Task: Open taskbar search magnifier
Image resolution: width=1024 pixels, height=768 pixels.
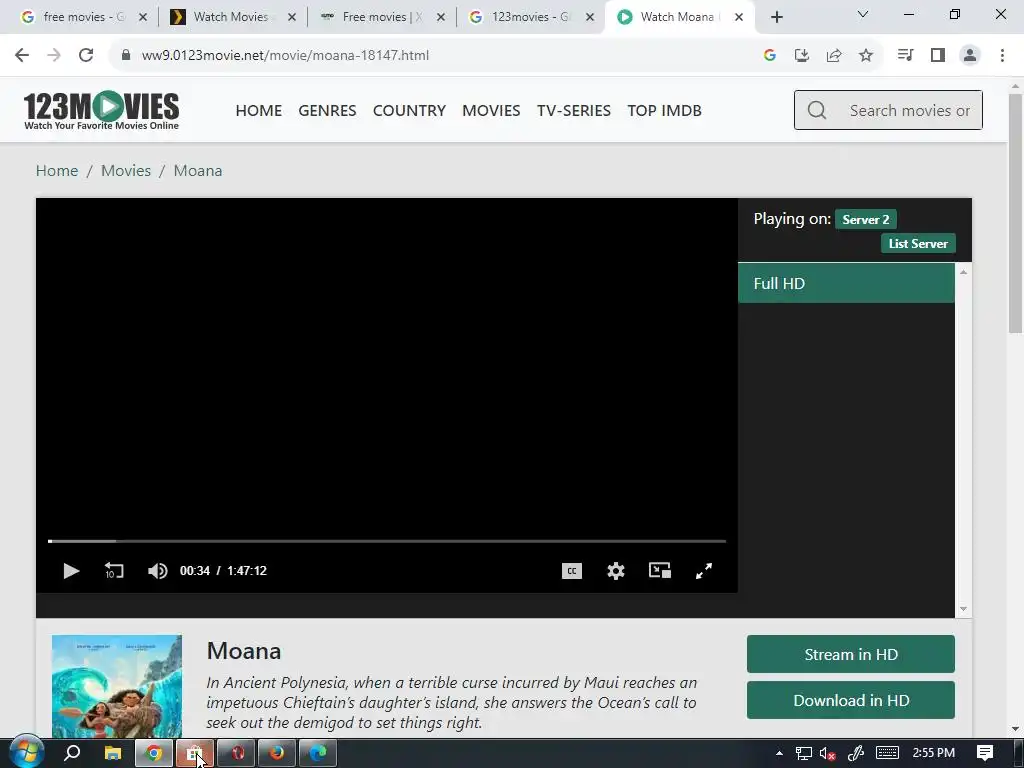Action: coord(72,753)
